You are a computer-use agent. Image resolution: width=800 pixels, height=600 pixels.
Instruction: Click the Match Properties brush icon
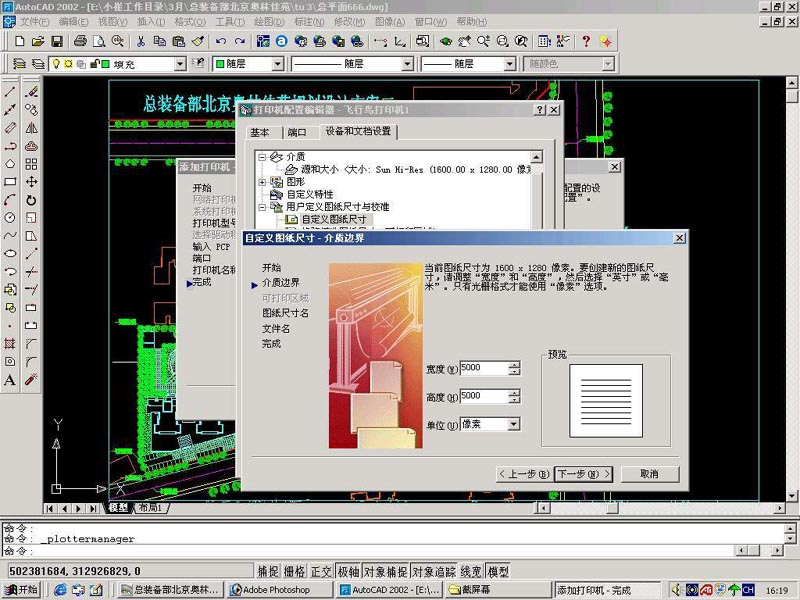coord(198,41)
